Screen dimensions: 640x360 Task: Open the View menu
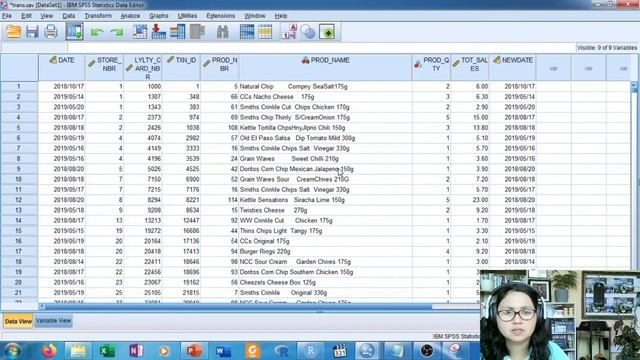click(47, 16)
